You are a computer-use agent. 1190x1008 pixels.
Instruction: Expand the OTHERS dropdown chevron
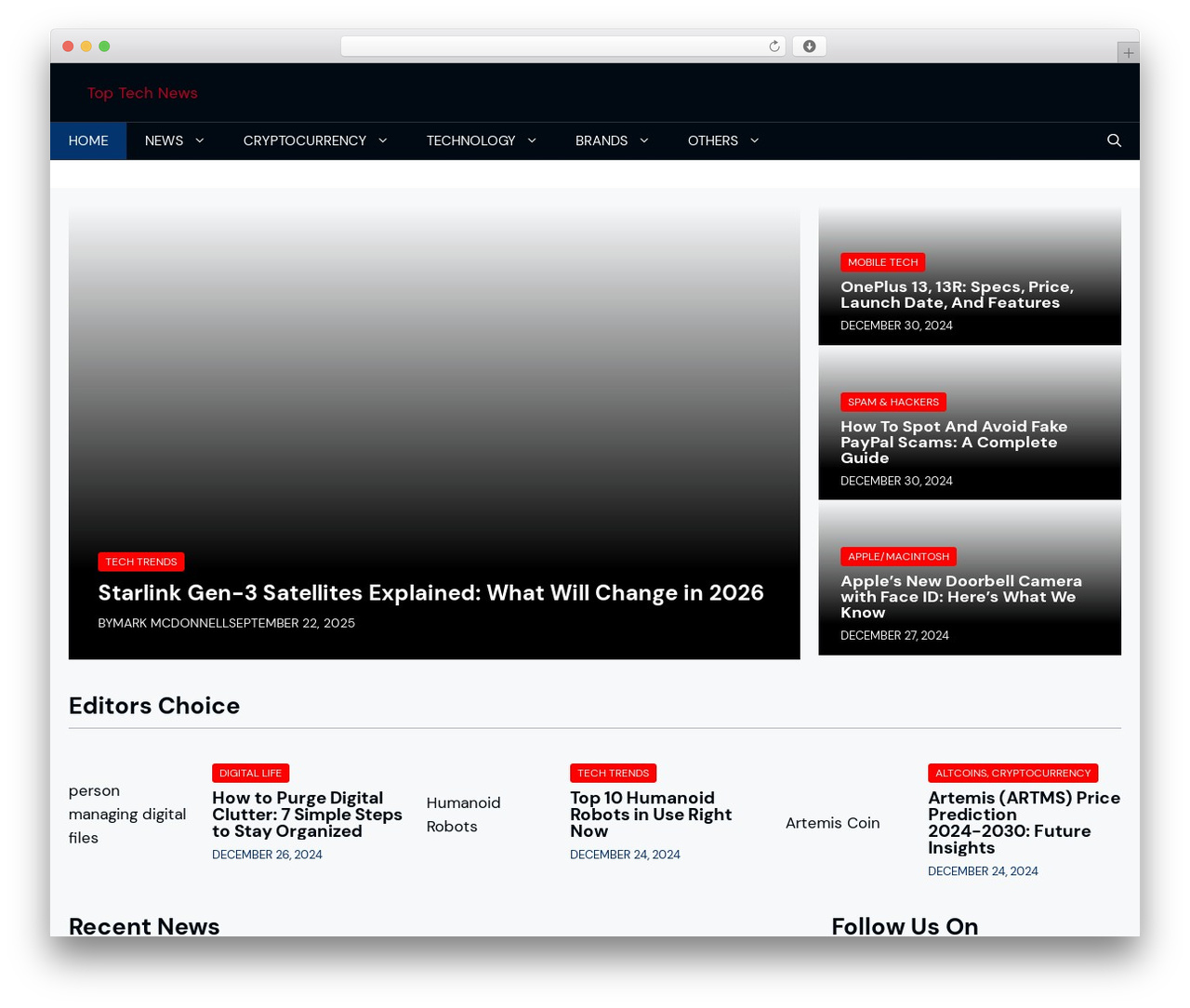click(x=753, y=139)
